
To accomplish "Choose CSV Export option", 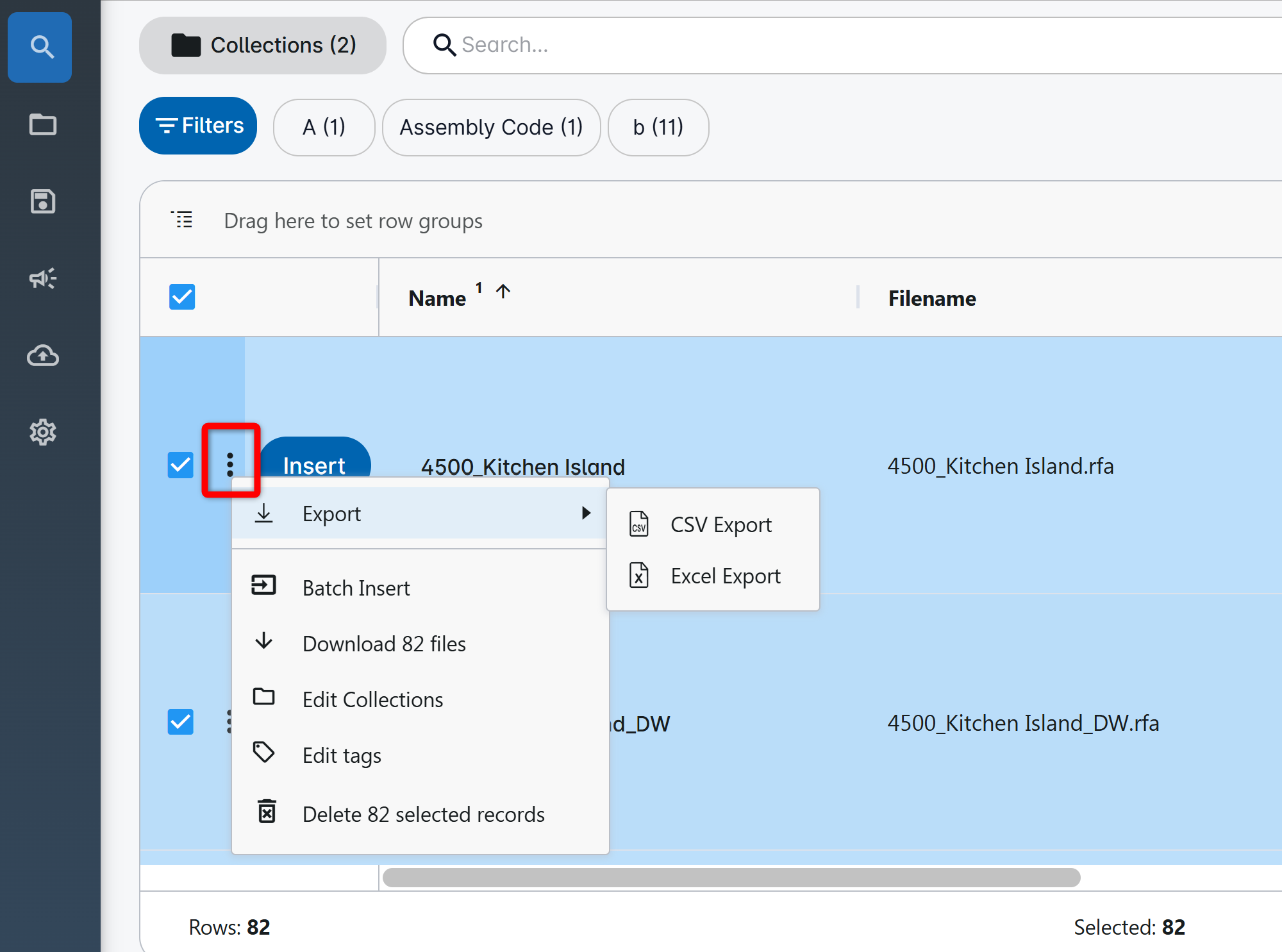I will [x=720, y=525].
